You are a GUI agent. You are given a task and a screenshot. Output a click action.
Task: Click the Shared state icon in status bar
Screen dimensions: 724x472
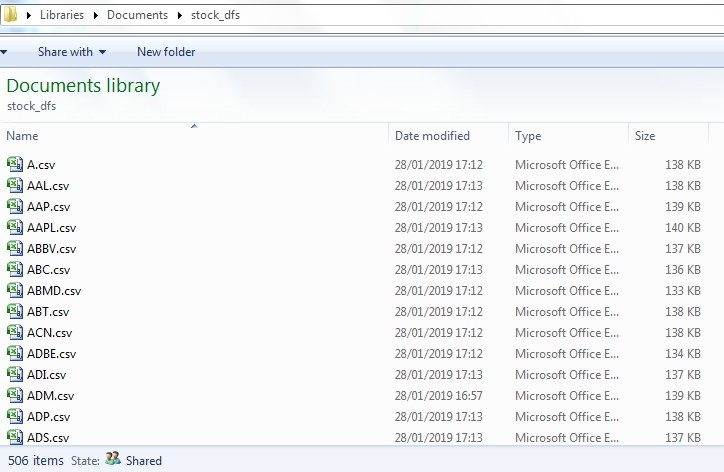(x=113, y=460)
